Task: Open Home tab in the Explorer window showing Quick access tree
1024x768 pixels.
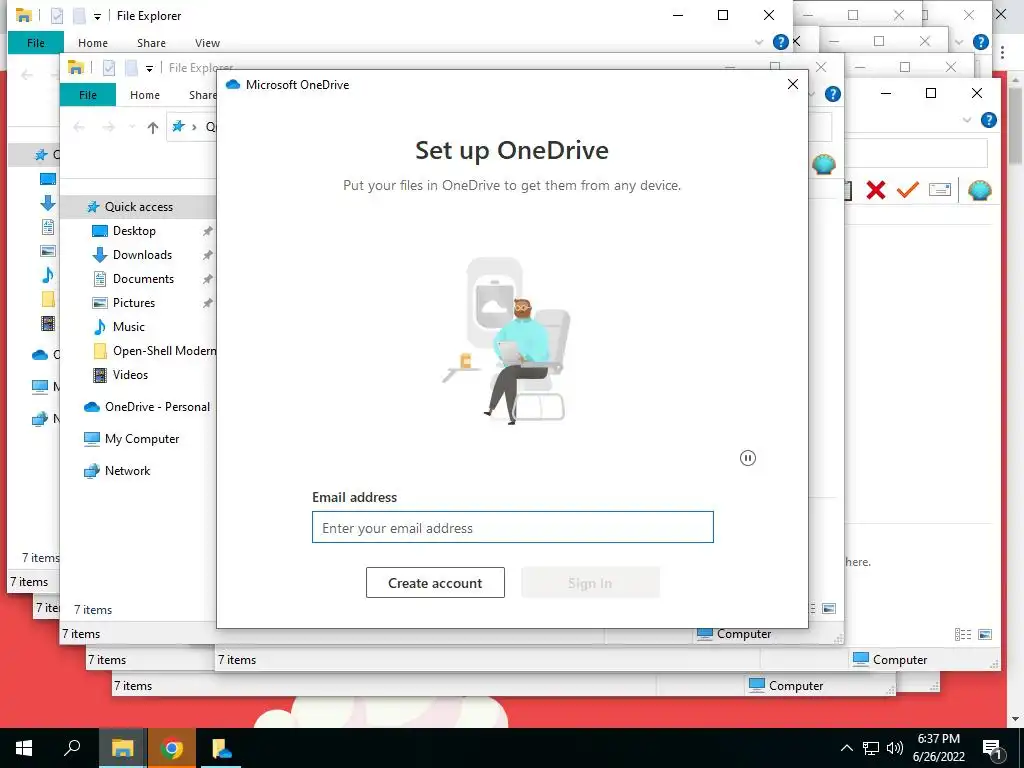Action: [144, 95]
